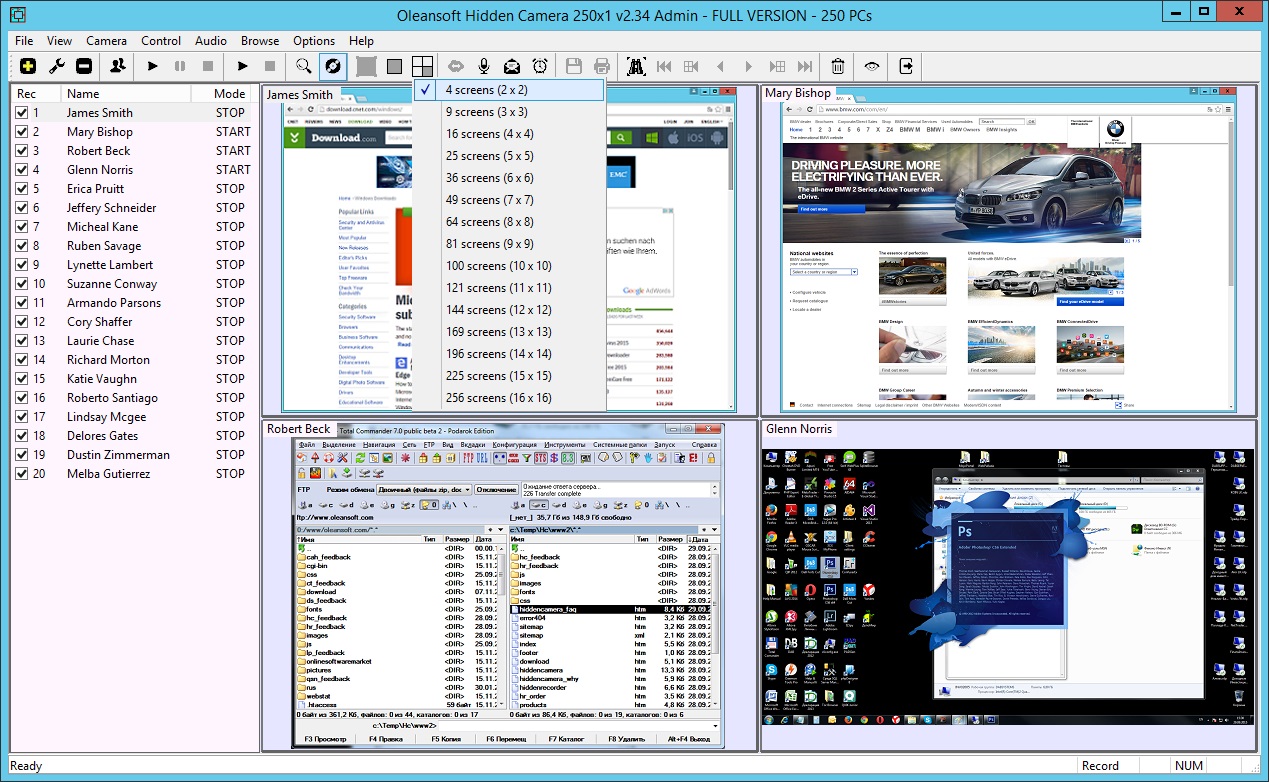Uncheck the Mary Bishop checkbox
This screenshot has height=782, width=1269.
point(21,132)
